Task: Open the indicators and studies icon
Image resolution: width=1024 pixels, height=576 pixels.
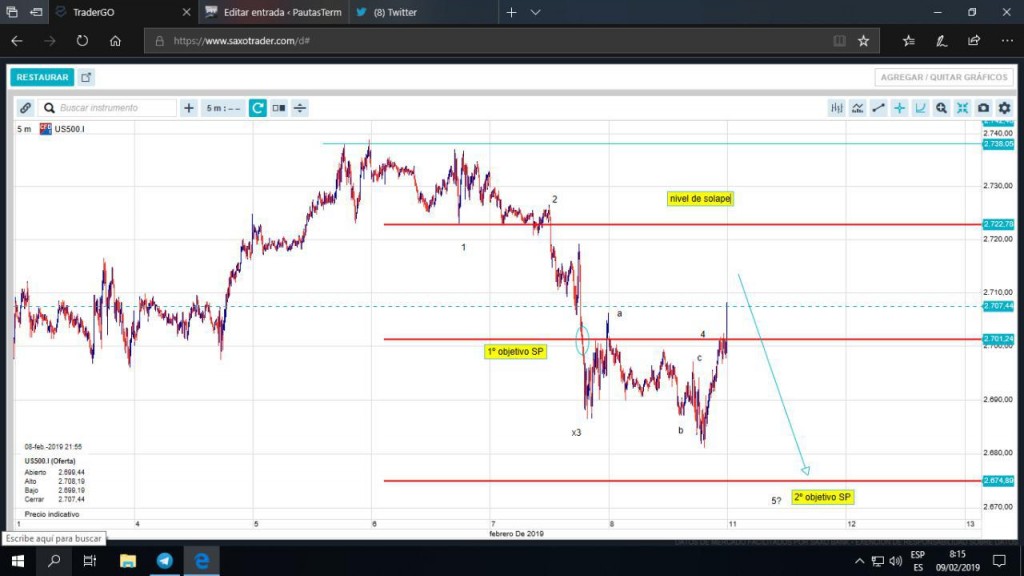Action: [857, 108]
